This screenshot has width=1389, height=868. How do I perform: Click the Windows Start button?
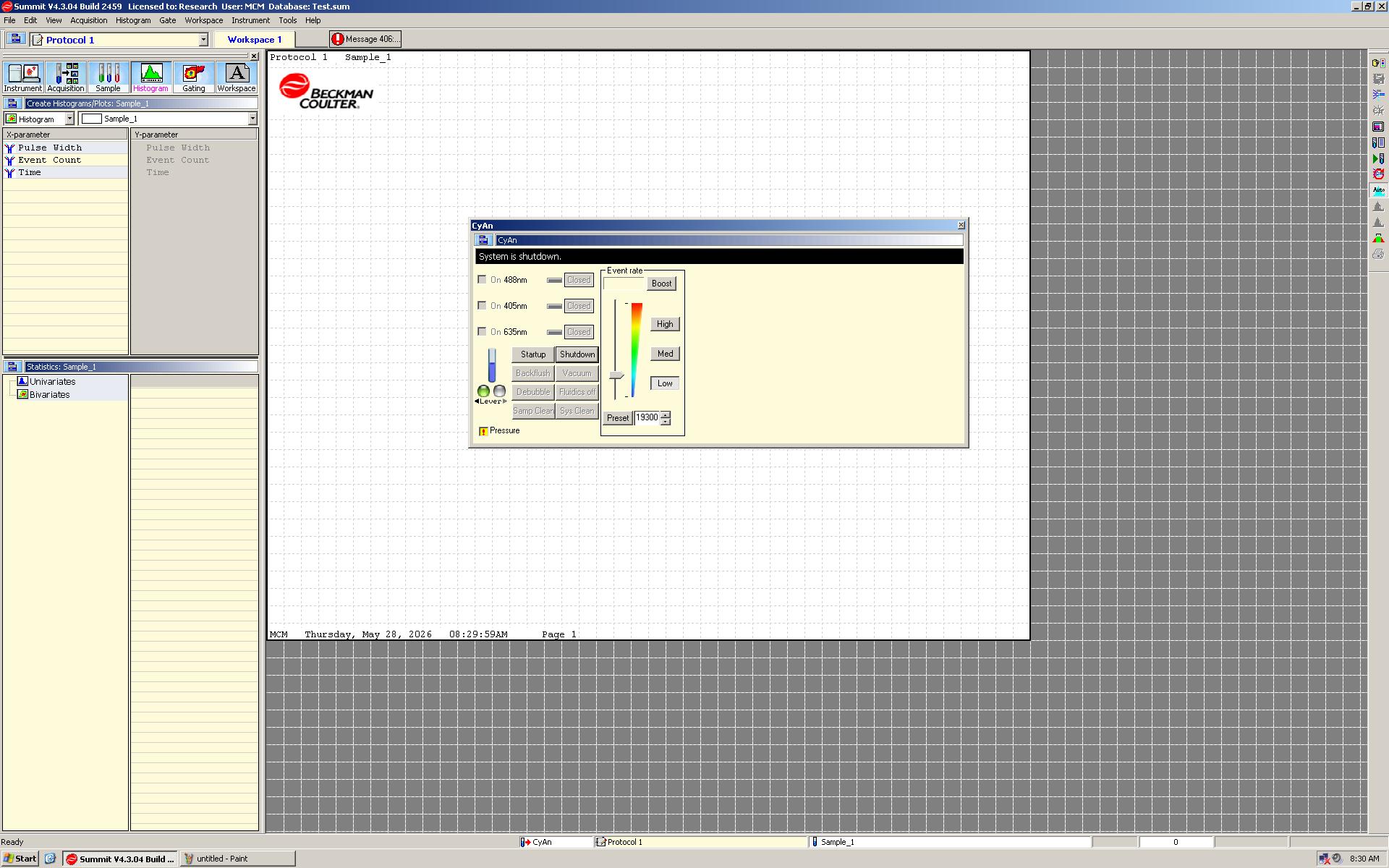pyautogui.click(x=20, y=859)
